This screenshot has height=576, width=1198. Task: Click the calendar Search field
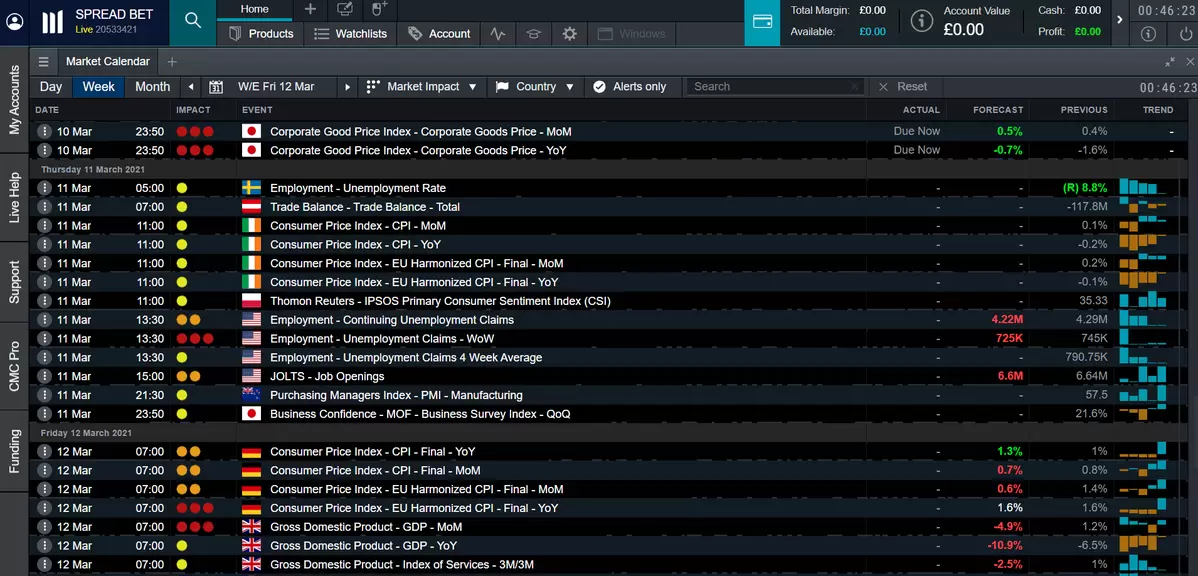click(770, 87)
